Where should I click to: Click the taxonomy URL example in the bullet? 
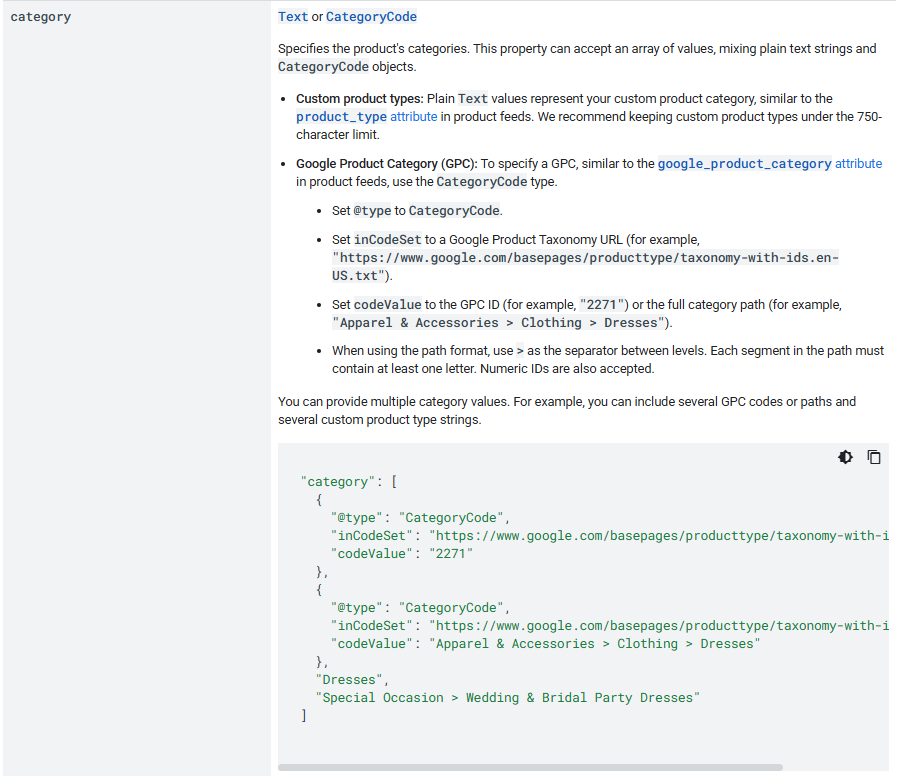pos(585,267)
